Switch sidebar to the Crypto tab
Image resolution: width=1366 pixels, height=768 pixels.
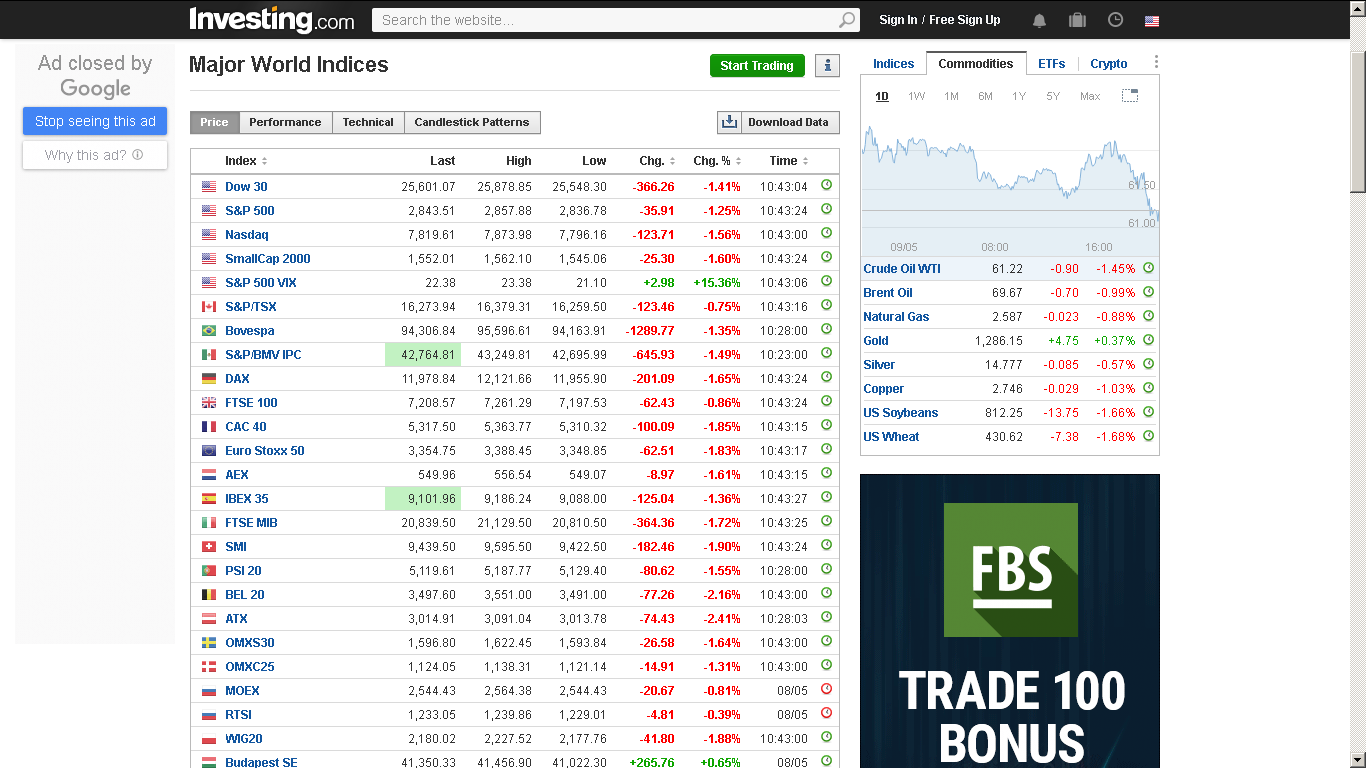pyautogui.click(x=1109, y=64)
